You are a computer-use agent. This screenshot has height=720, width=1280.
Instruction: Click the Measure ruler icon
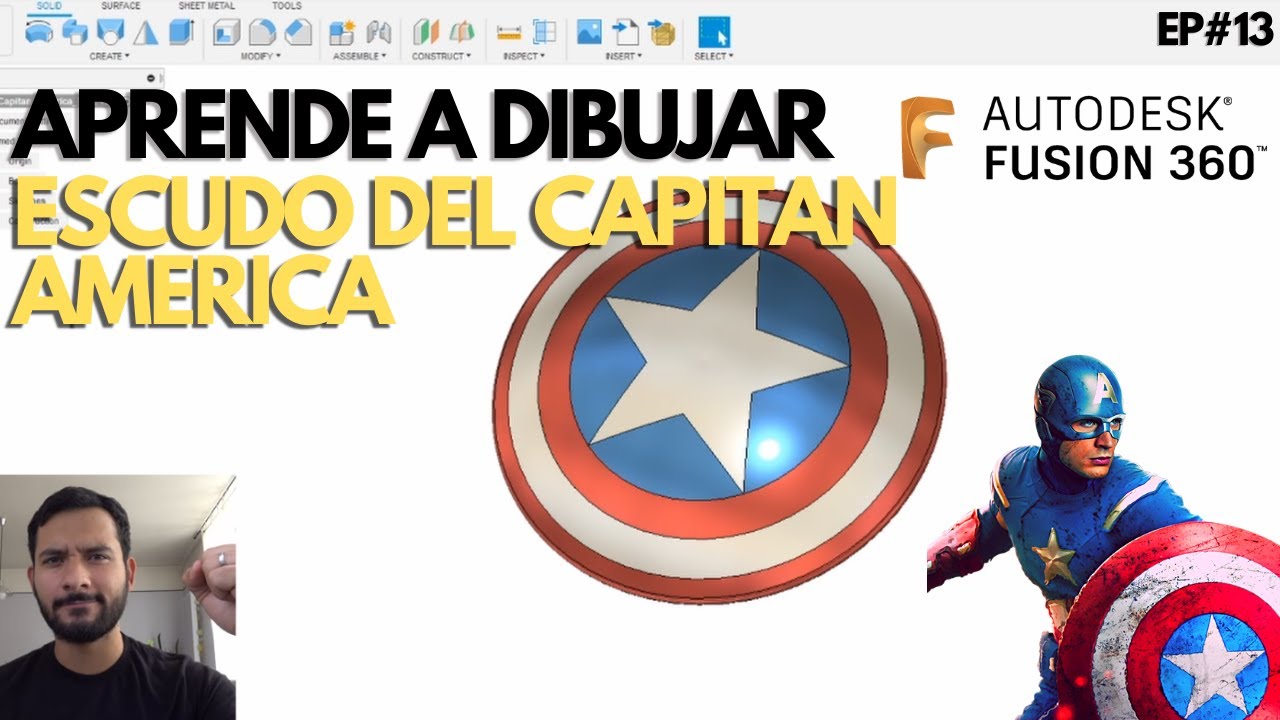tap(509, 33)
